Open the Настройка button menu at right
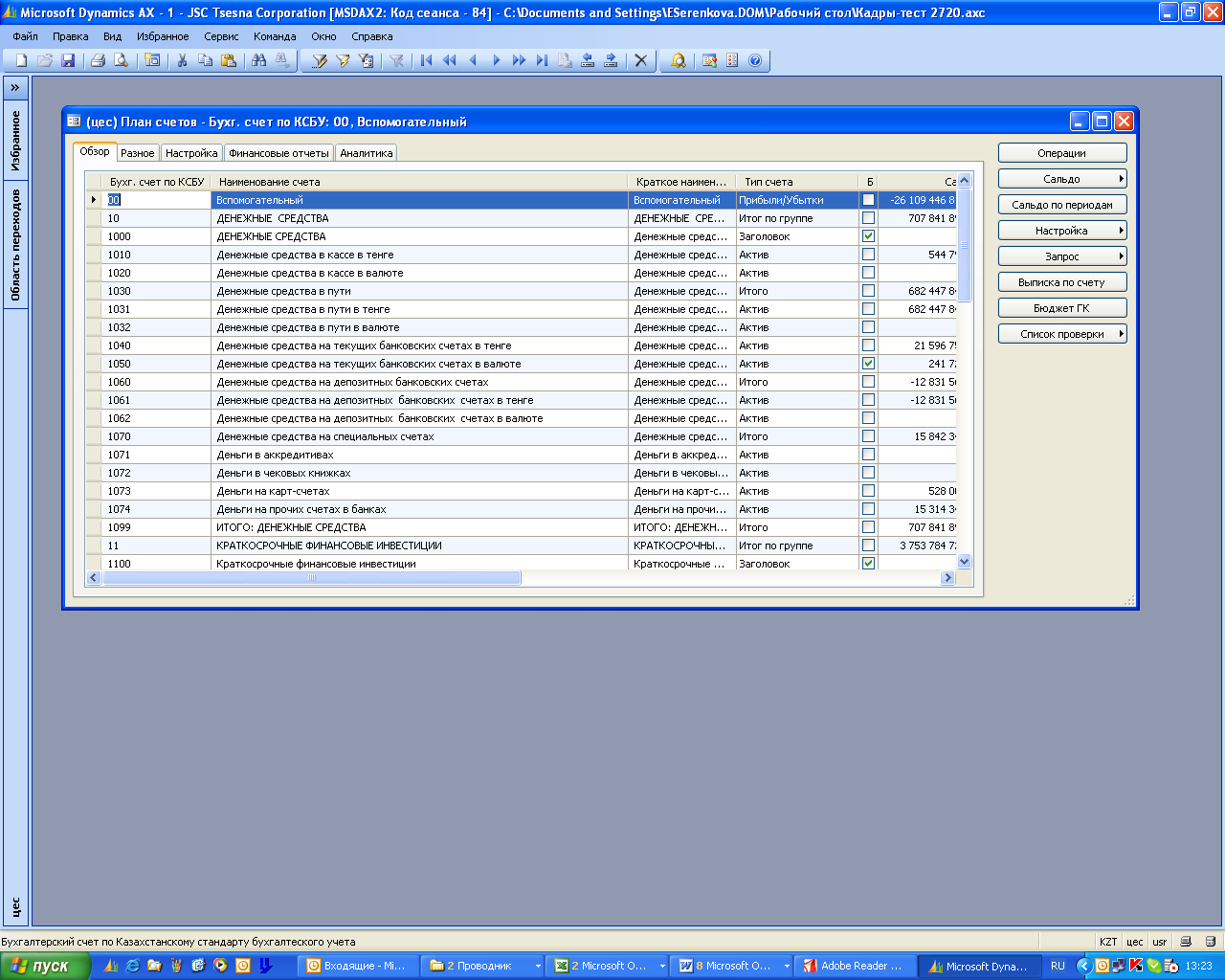1225x980 pixels. pos(1062,231)
